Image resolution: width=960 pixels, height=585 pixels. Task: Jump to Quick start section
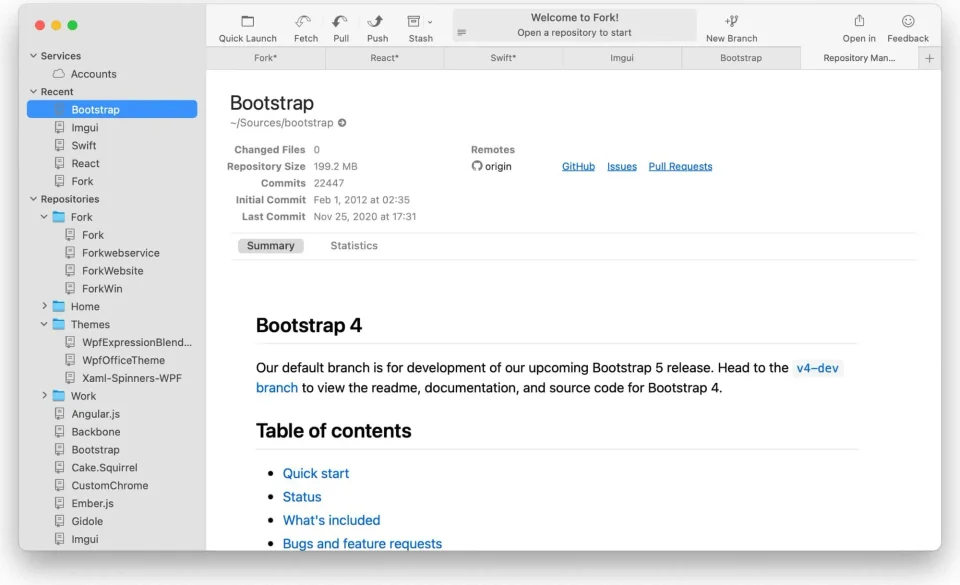tap(315, 474)
